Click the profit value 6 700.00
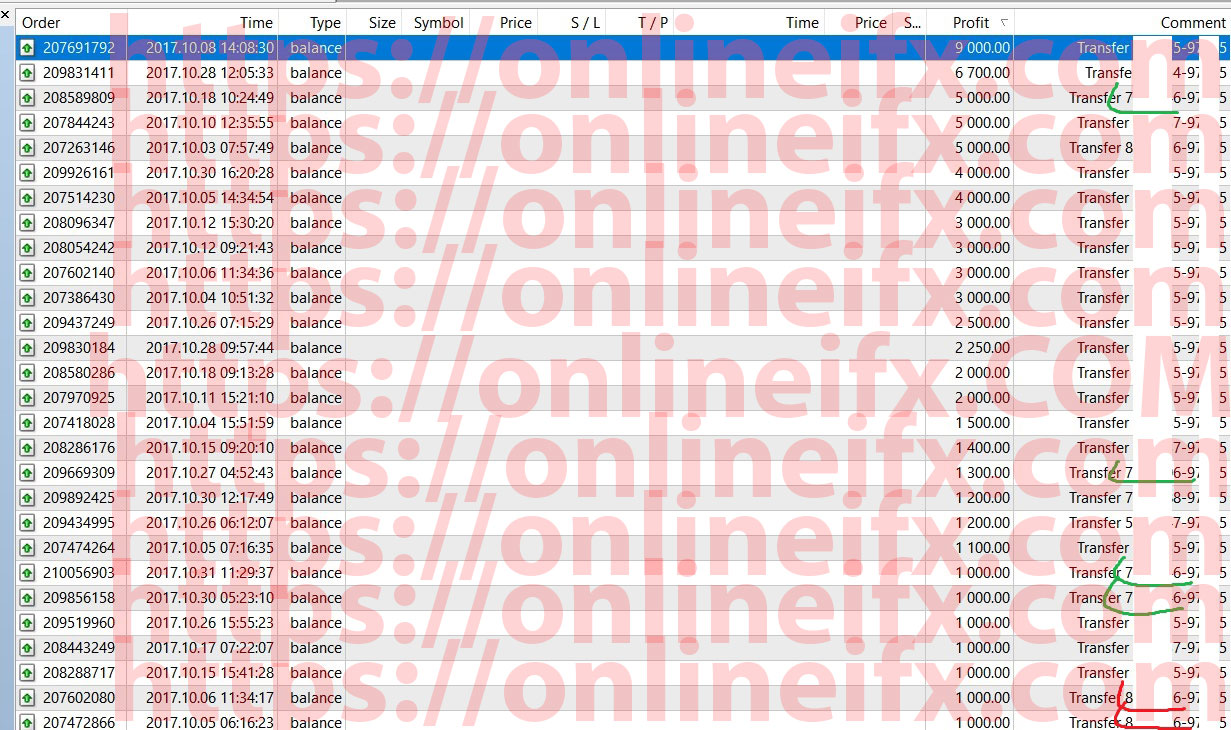Viewport: 1231px width, 730px height. [x=982, y=73]
